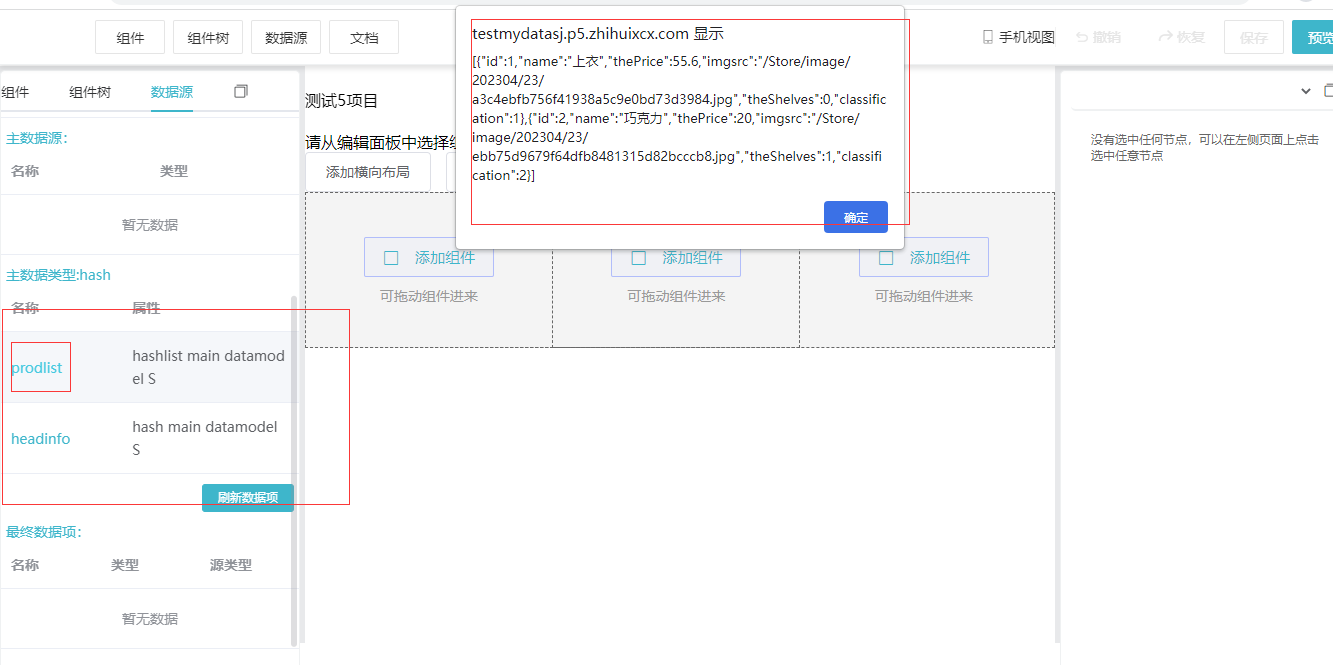
Task: Click the 刷新数据项 button
Action: [248, 497]
